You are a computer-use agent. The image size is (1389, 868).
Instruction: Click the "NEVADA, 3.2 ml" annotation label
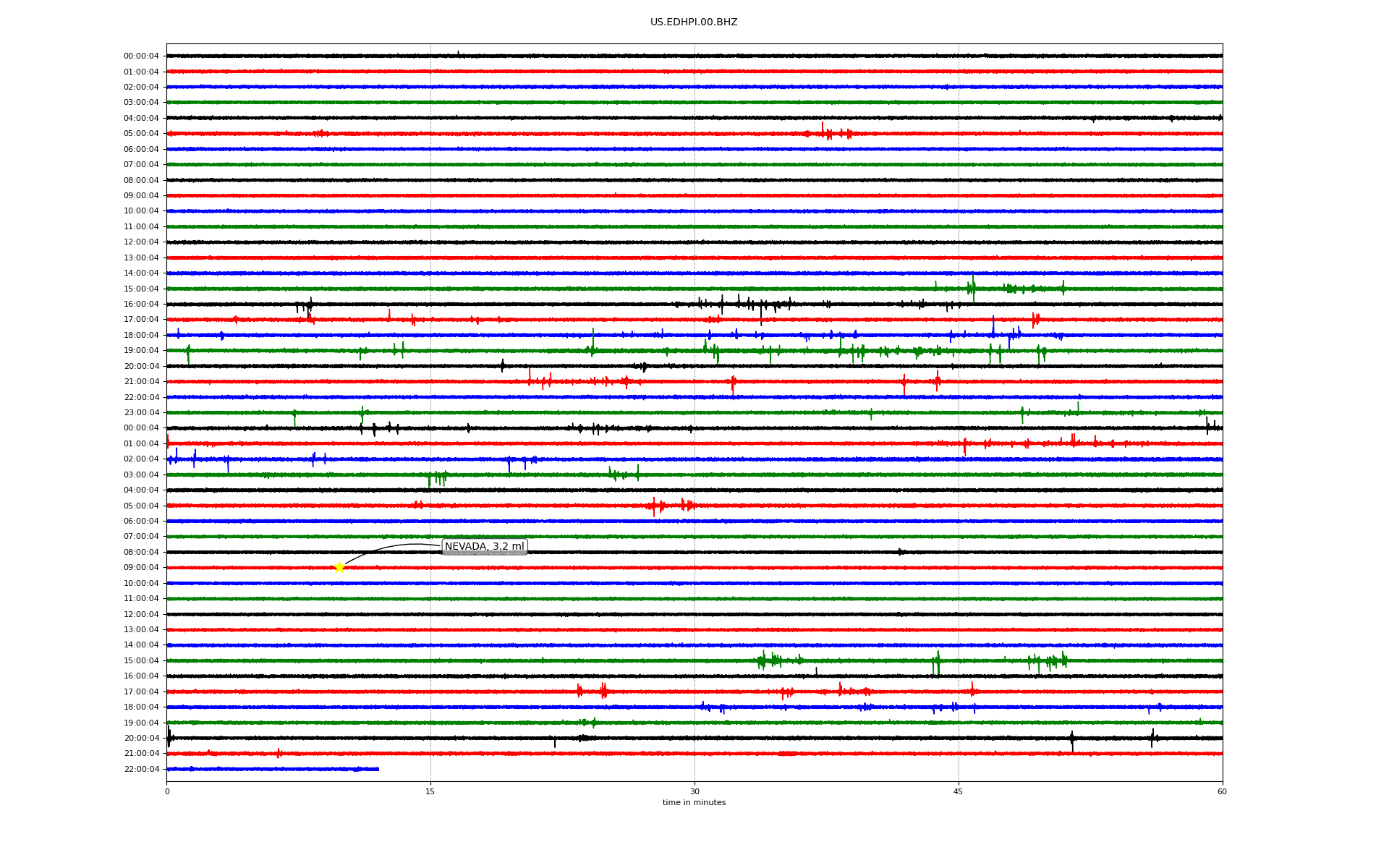click(x=485, y=547)
